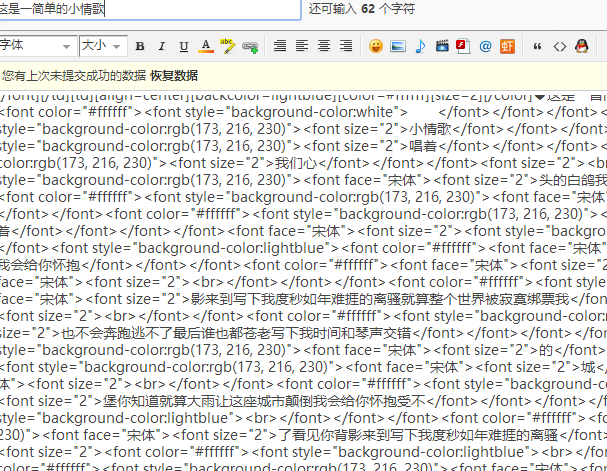The width and height of the screenshot is (607, 471).
Task: Insert a Flash attachment with the red document icon
Action: tap(463, 46)
